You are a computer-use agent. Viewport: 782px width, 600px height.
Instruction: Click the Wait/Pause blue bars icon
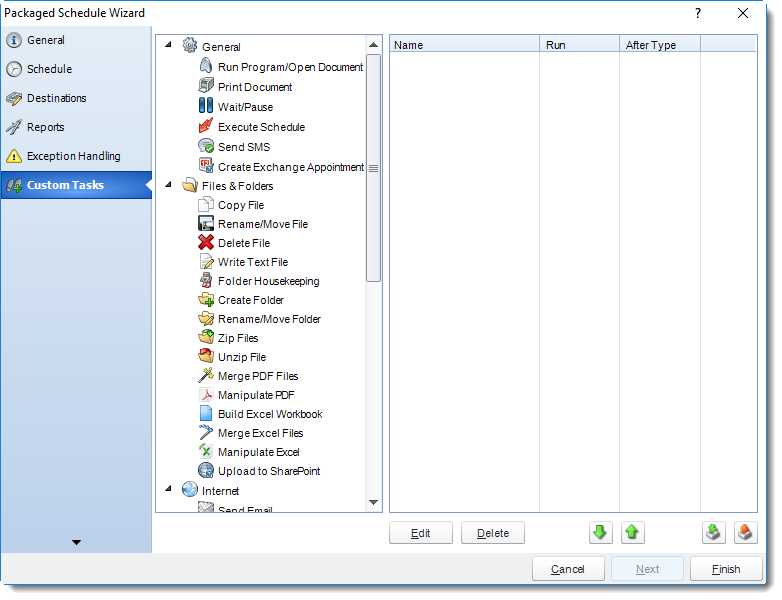tap(206, 106)
